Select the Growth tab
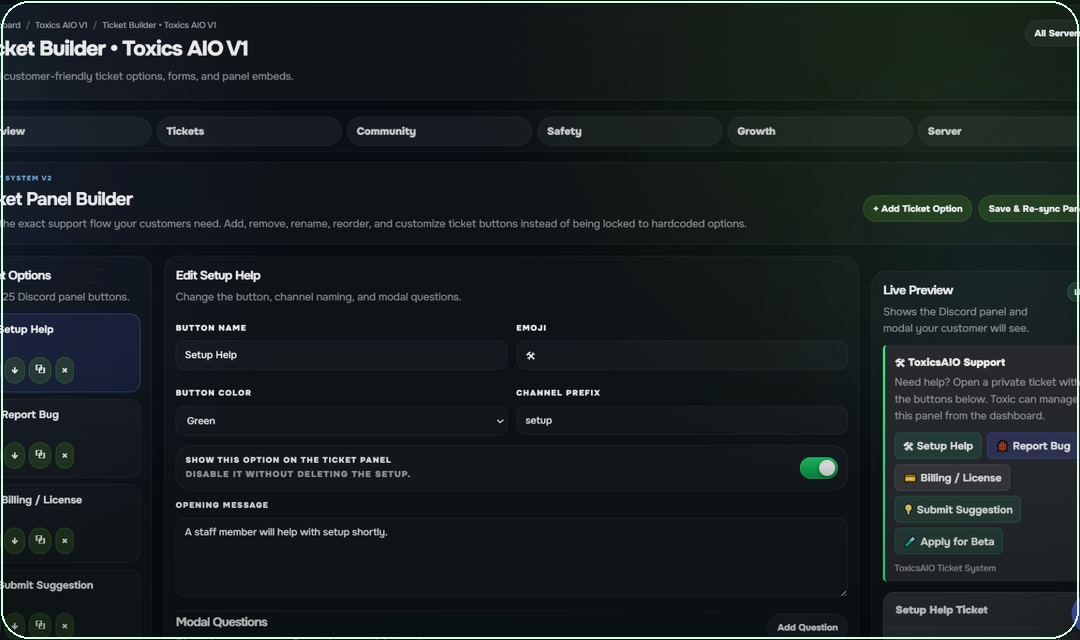The width and height of the screenshot is (1080, 640). click(x=820, y=131)
